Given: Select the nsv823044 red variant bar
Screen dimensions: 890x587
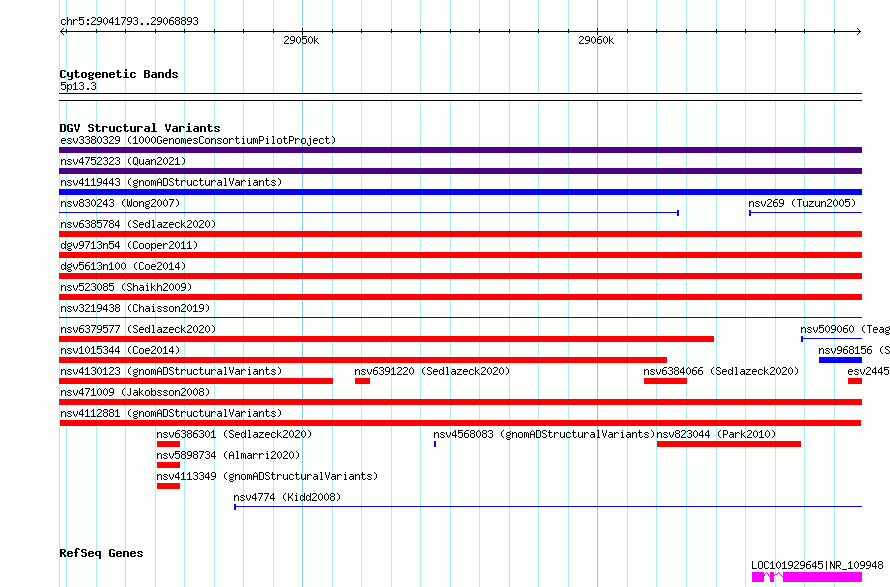Looking at the screenshot, I should 729,444.
